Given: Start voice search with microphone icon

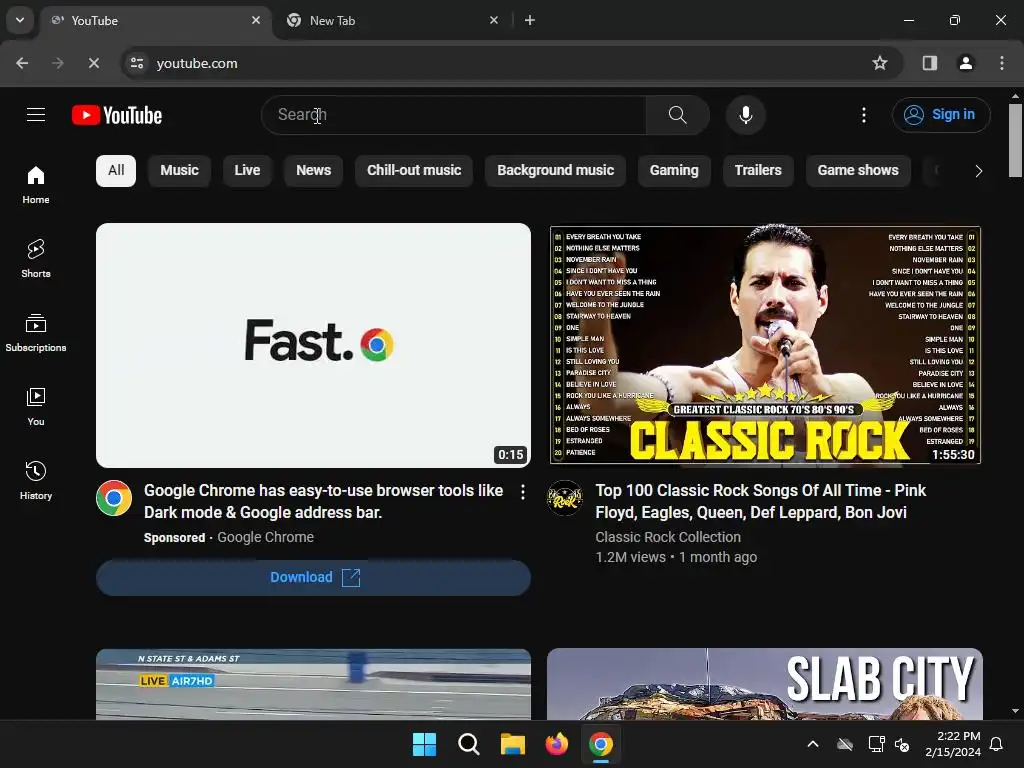Looking at the screenshot, I should pyautogui.click(x=745, y=115).
